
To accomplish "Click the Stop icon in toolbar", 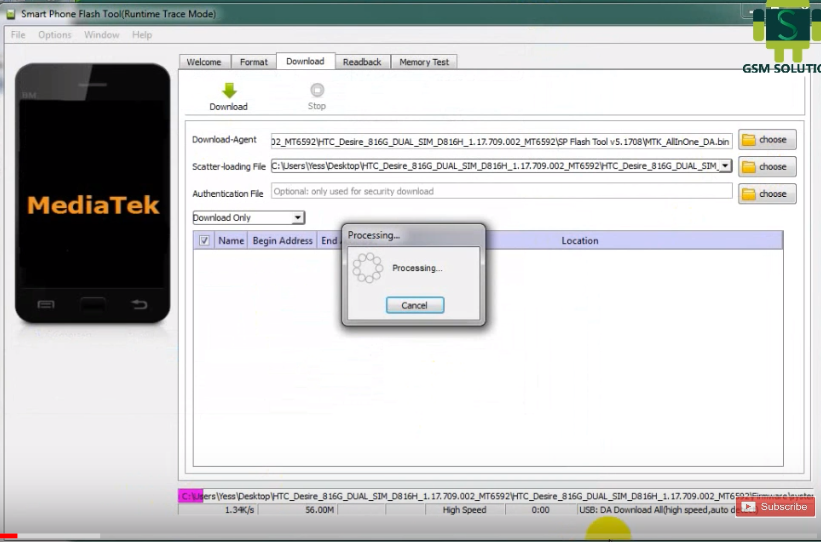I will pyautogui.click(x=317, y=90).
